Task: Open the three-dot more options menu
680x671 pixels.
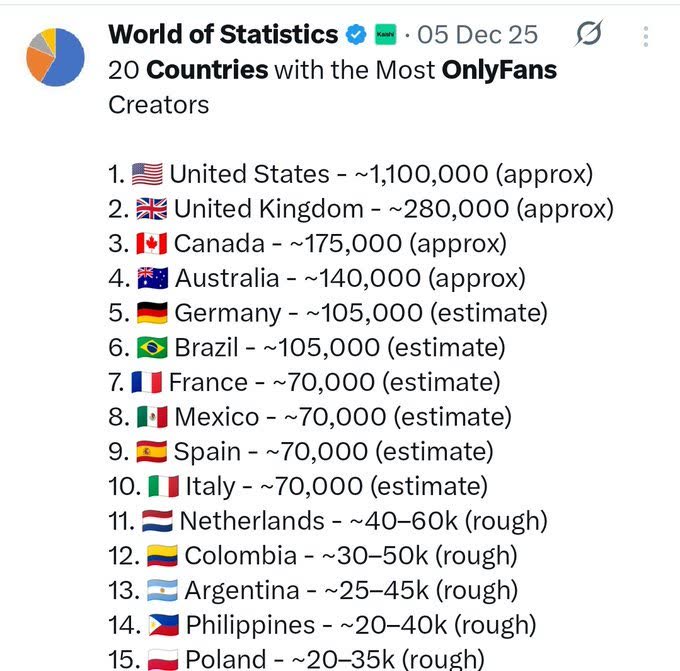Action: (646, 36)
